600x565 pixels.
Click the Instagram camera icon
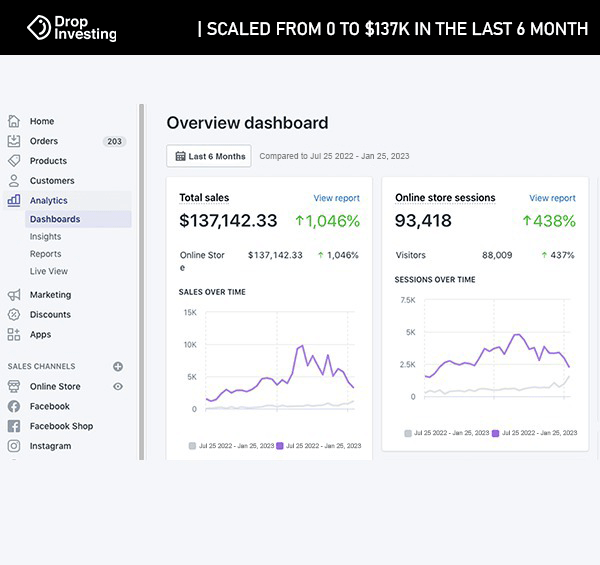coord(14,446)
